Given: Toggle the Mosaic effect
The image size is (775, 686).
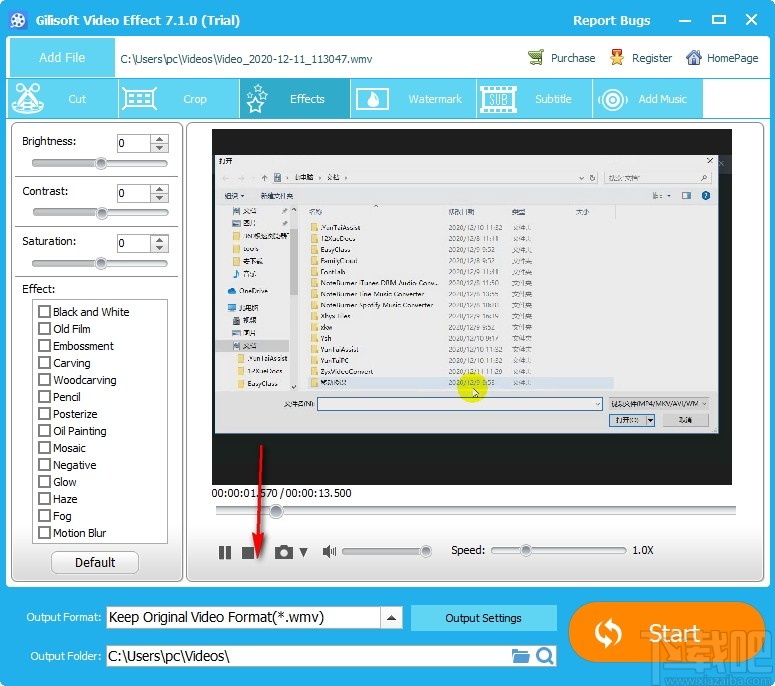Looking at the screenshot, I should pos(44,448).
